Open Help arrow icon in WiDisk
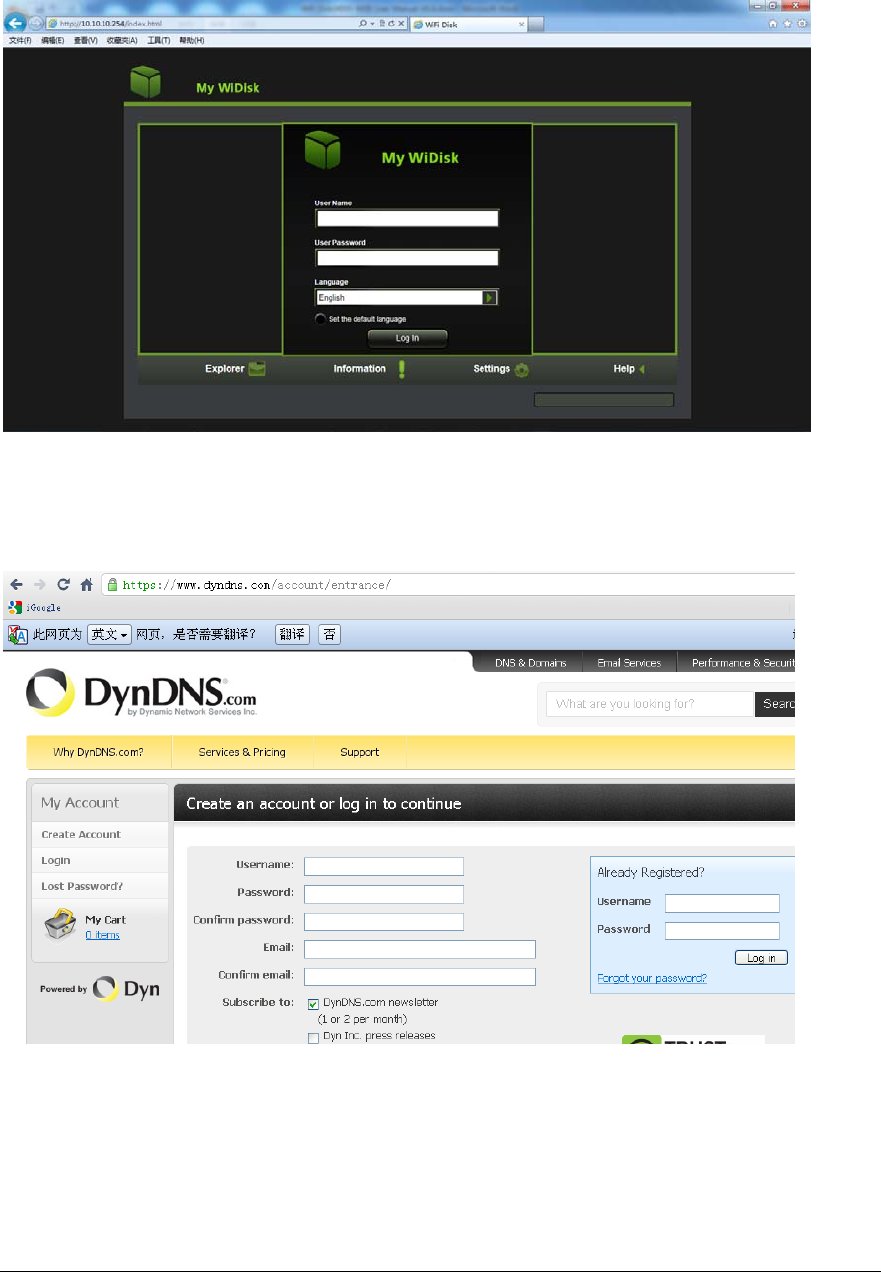The height and width of the screenshot is (1272, 881). tap(642, 369)
